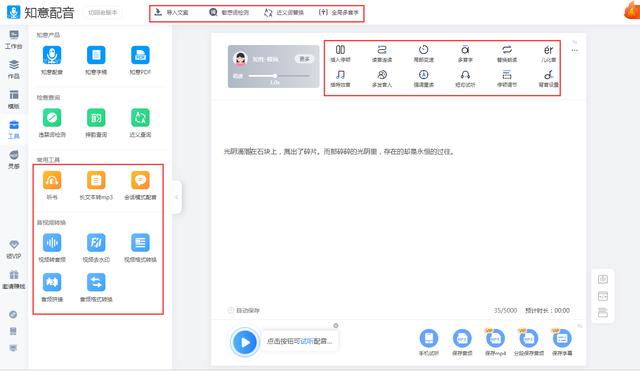Click Import Copy (导入文案) in top toolbar
Viewport: 640px width, 371px height.
click(x=171, y=13)
